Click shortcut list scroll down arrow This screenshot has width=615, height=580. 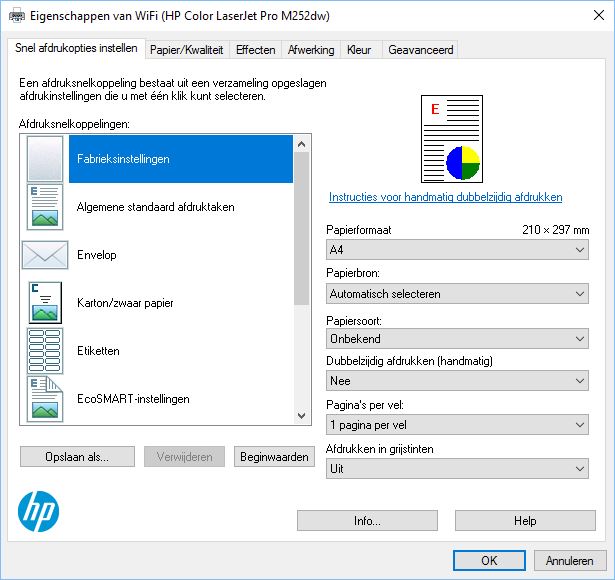302,415
